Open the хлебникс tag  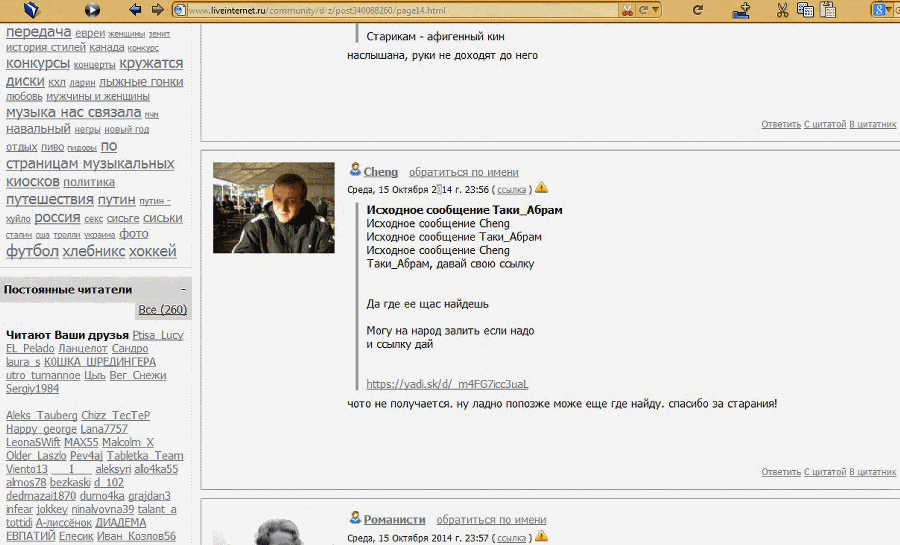(x=94, y=251)
